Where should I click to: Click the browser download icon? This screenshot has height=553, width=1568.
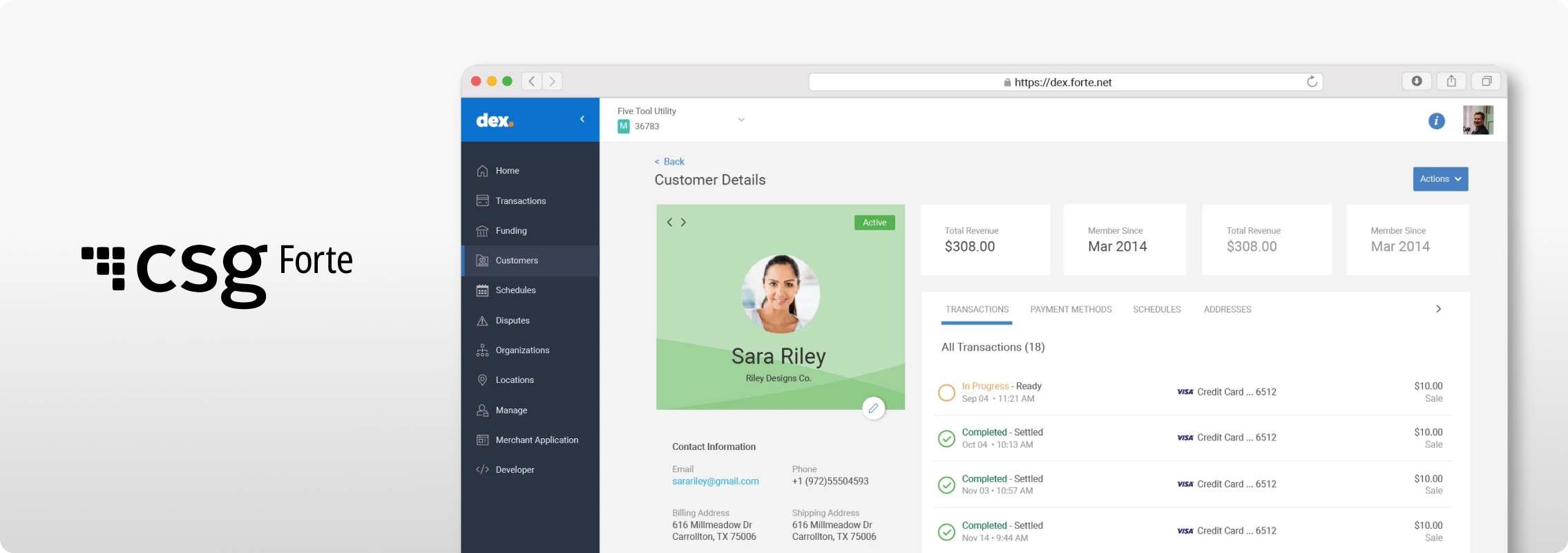pyautogui.click(x=1417, y=81)
